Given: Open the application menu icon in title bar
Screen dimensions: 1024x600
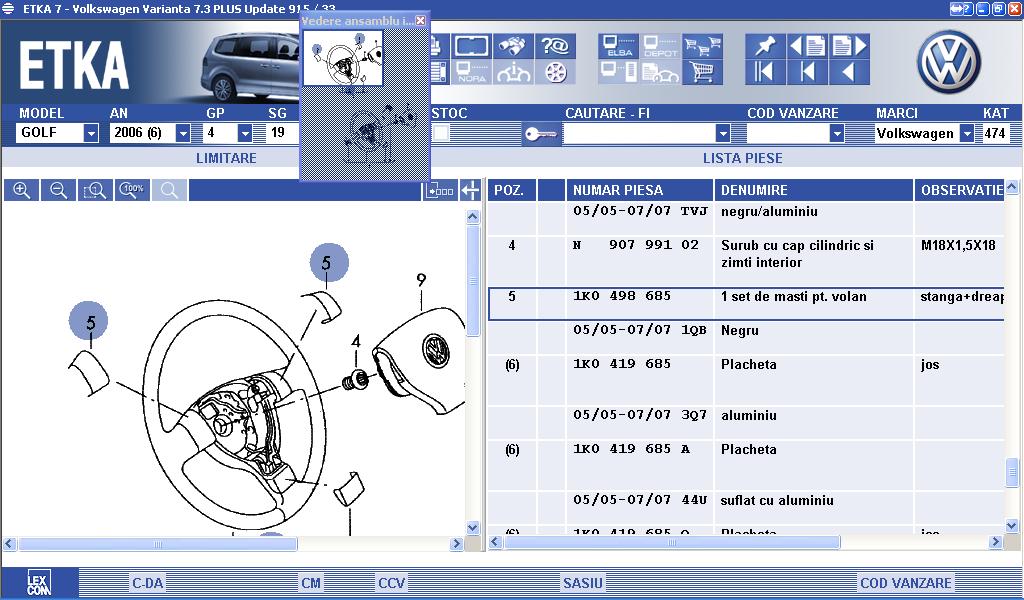Looking at the screenshot, I should pyautogui.click(x=8, y=8).
